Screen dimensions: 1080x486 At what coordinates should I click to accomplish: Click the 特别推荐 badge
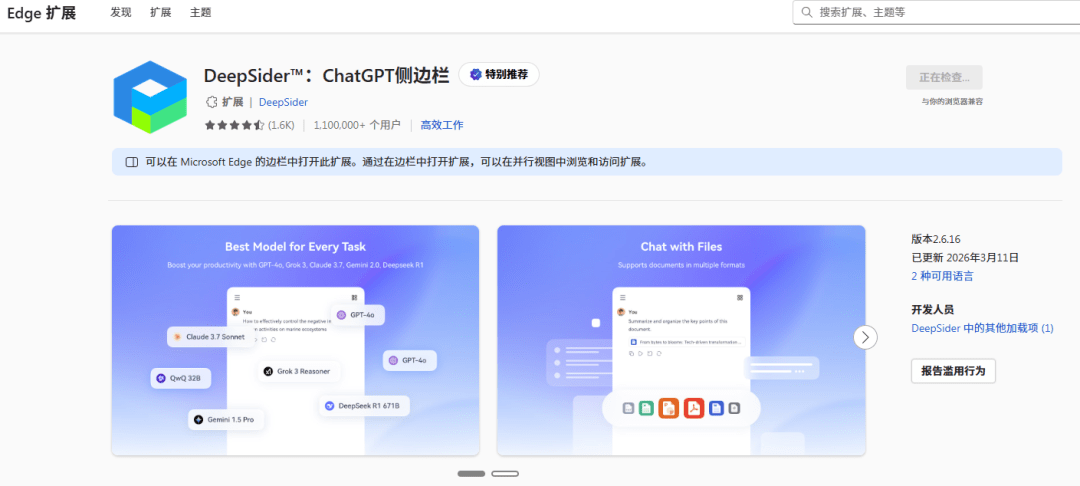click(x=499, y=74)
